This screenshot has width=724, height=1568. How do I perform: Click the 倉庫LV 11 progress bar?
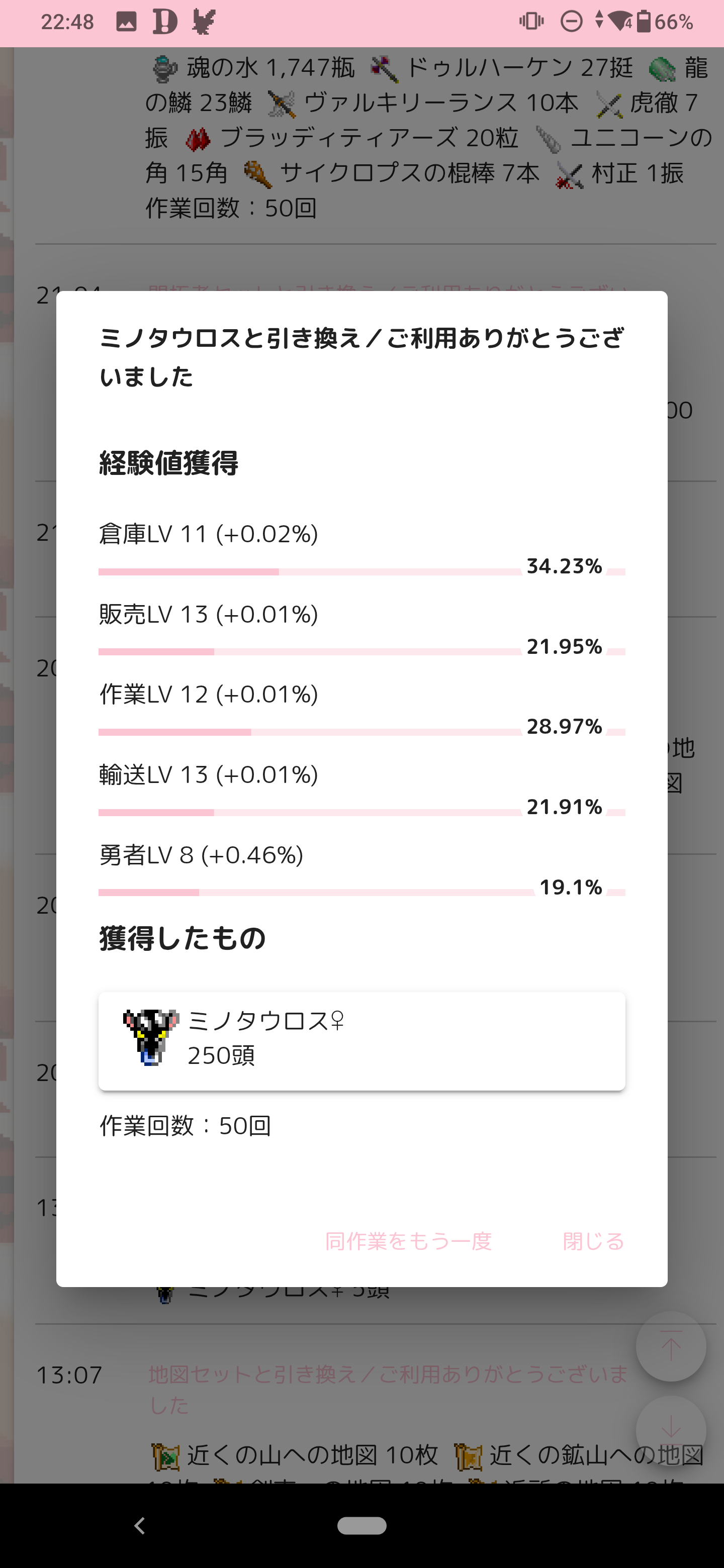click(x=361, y=571)
